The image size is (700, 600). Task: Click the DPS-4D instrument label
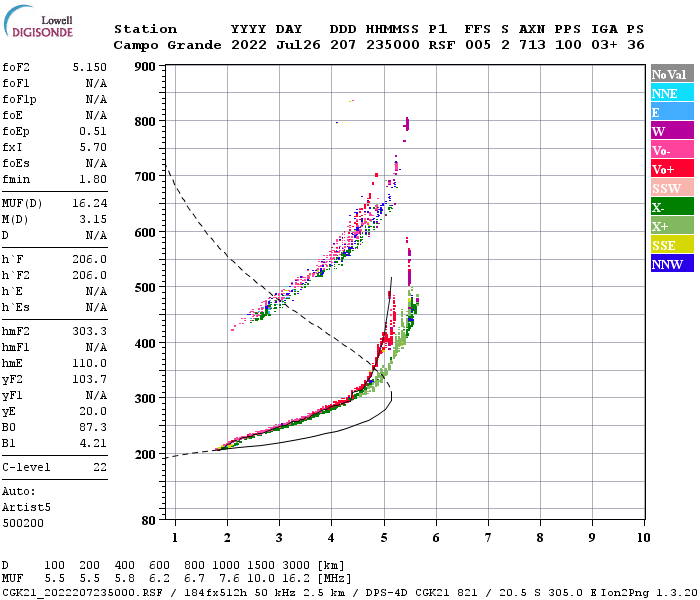click(387, 593)
